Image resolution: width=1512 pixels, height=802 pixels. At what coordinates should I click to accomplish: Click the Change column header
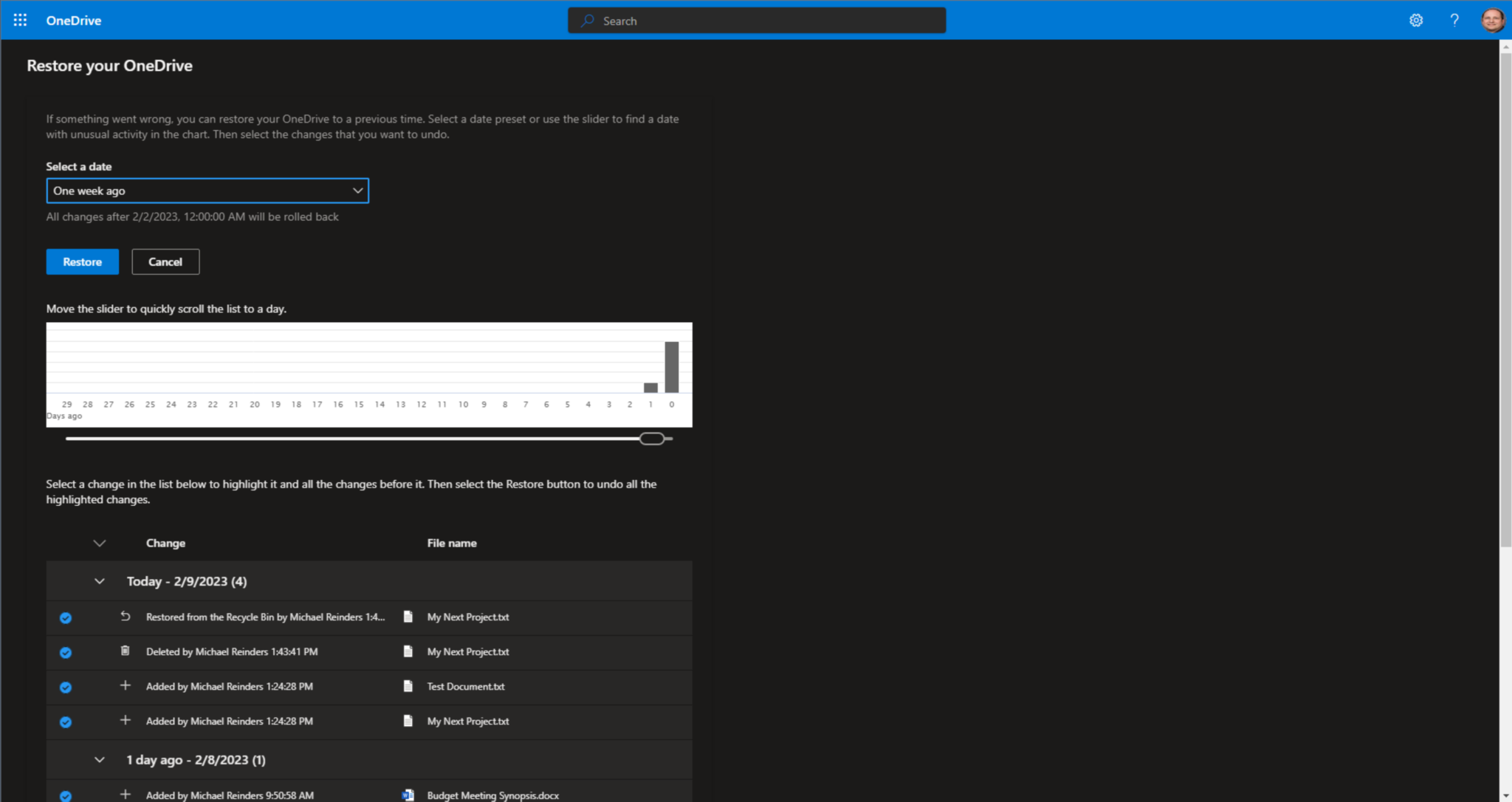point(165,543)
